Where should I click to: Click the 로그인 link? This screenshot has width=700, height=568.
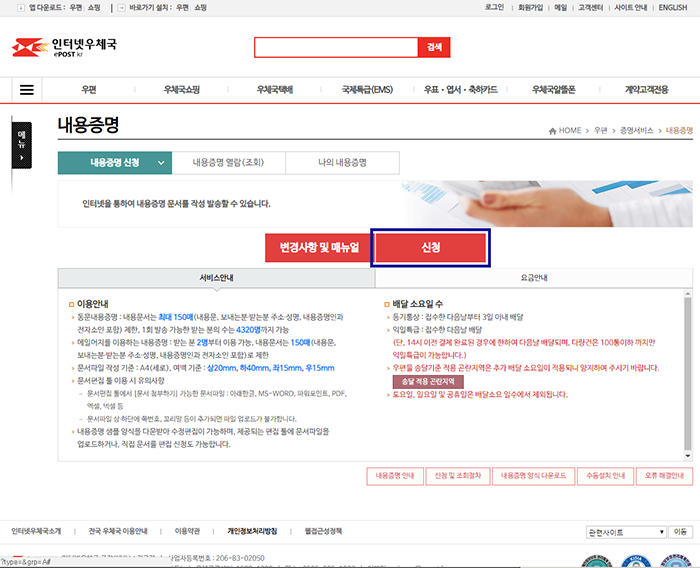point(494,8)
